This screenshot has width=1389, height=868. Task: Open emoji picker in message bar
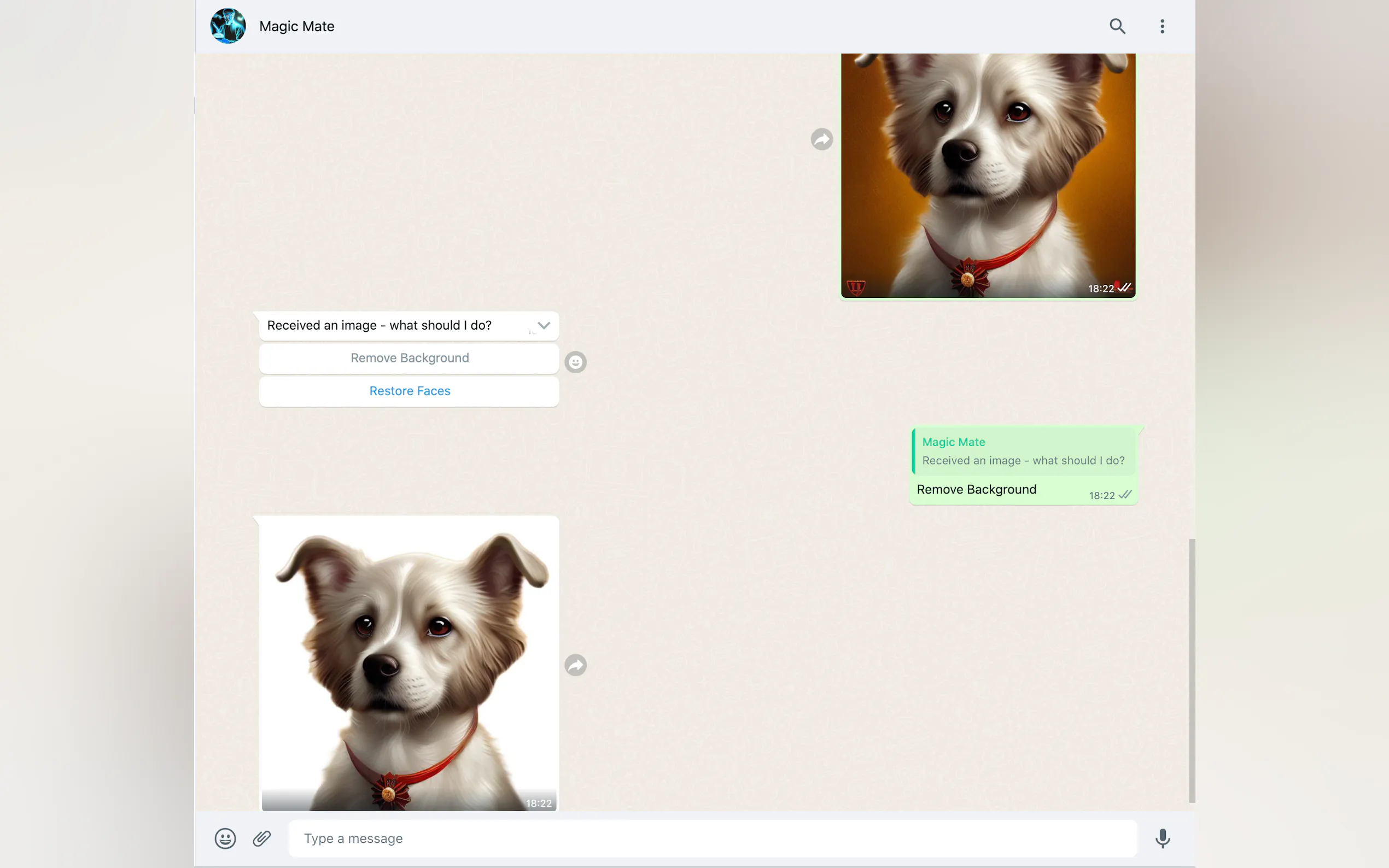(225, 838)
